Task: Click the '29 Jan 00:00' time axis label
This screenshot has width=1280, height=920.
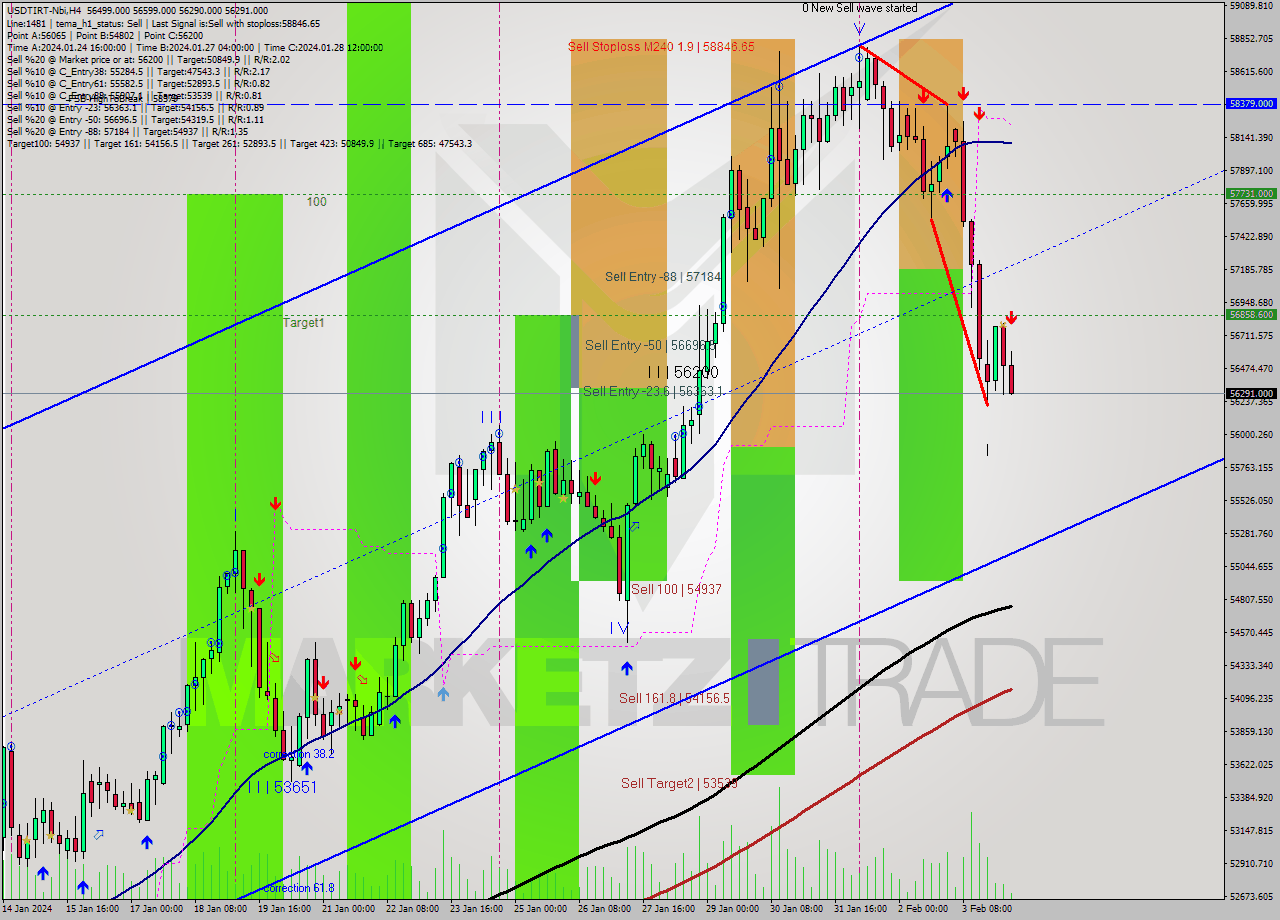Action: 733,909
